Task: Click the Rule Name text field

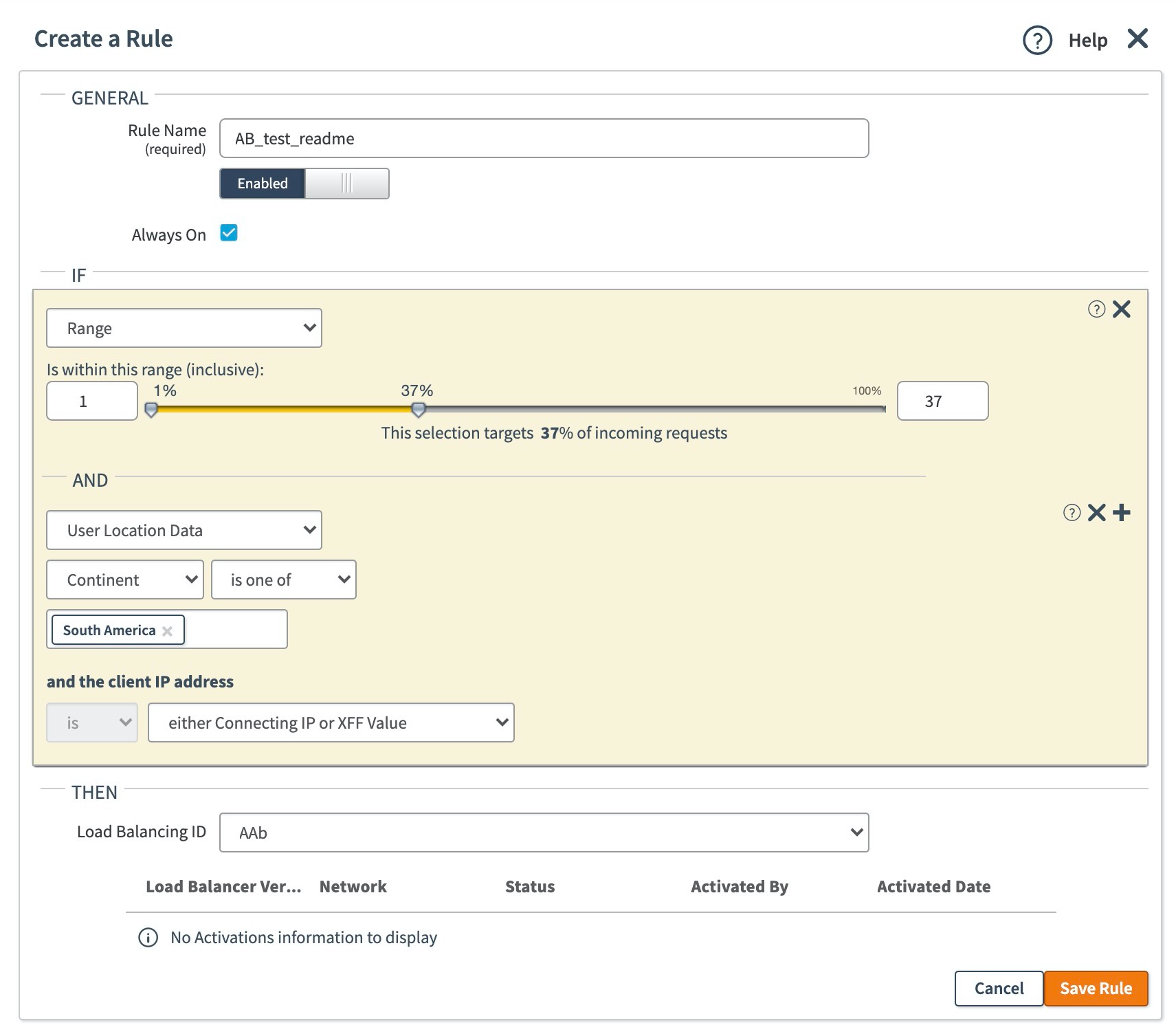Action: click(x=544, y=138)
